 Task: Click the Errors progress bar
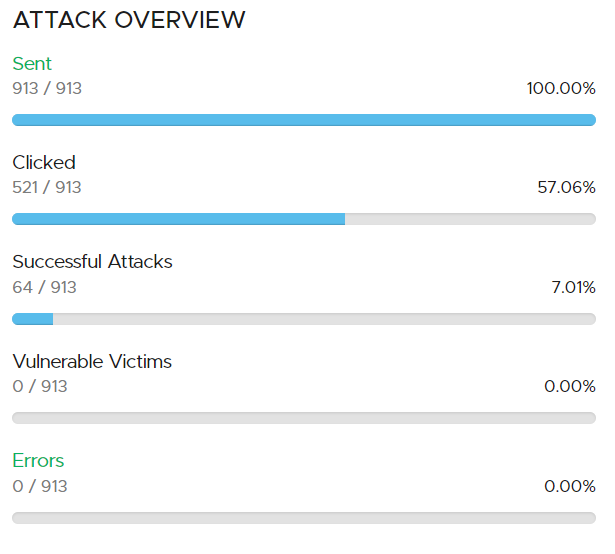(x=304, y=518)
